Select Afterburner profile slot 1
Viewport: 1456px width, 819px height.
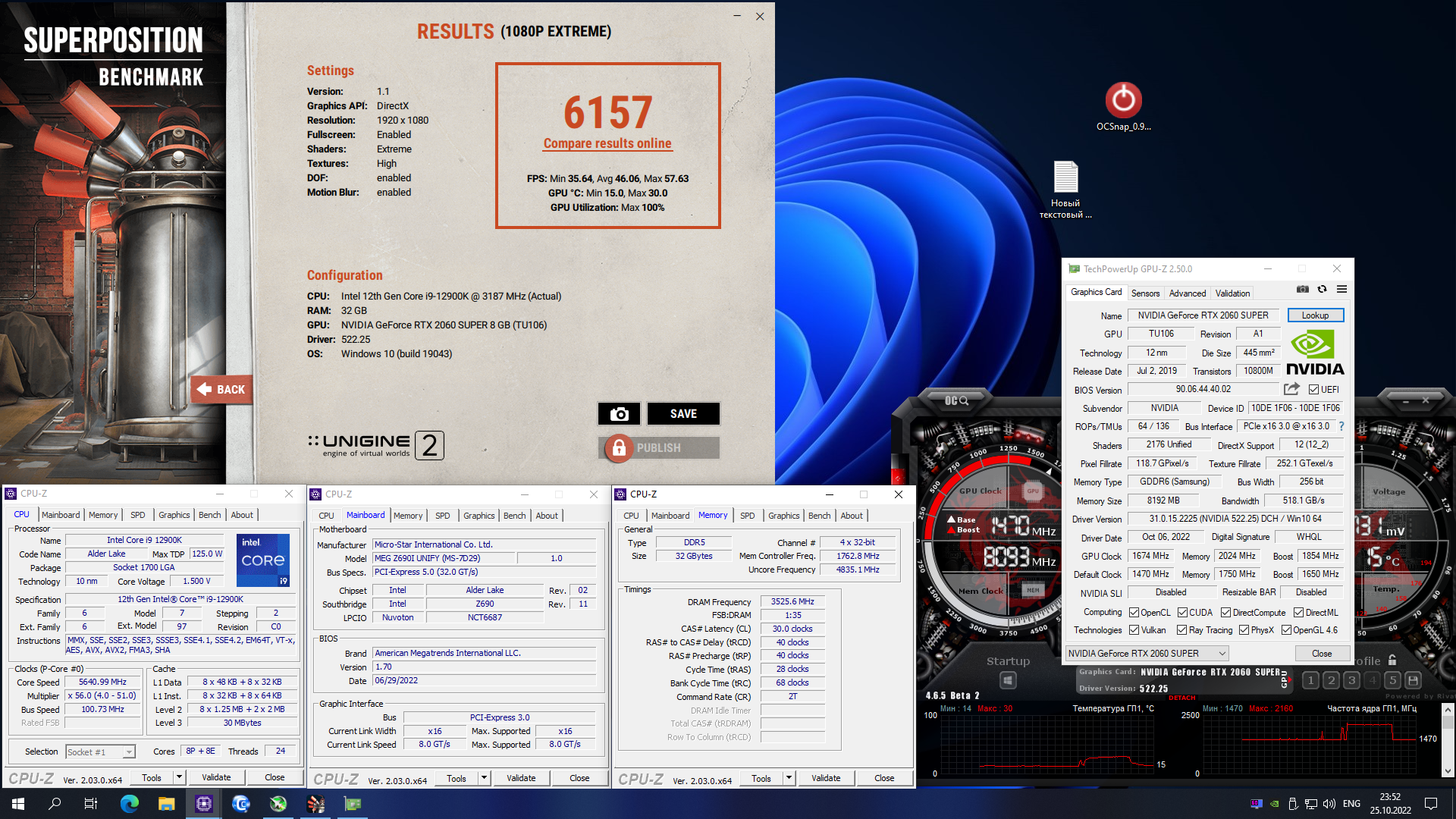click(1310, 680)
